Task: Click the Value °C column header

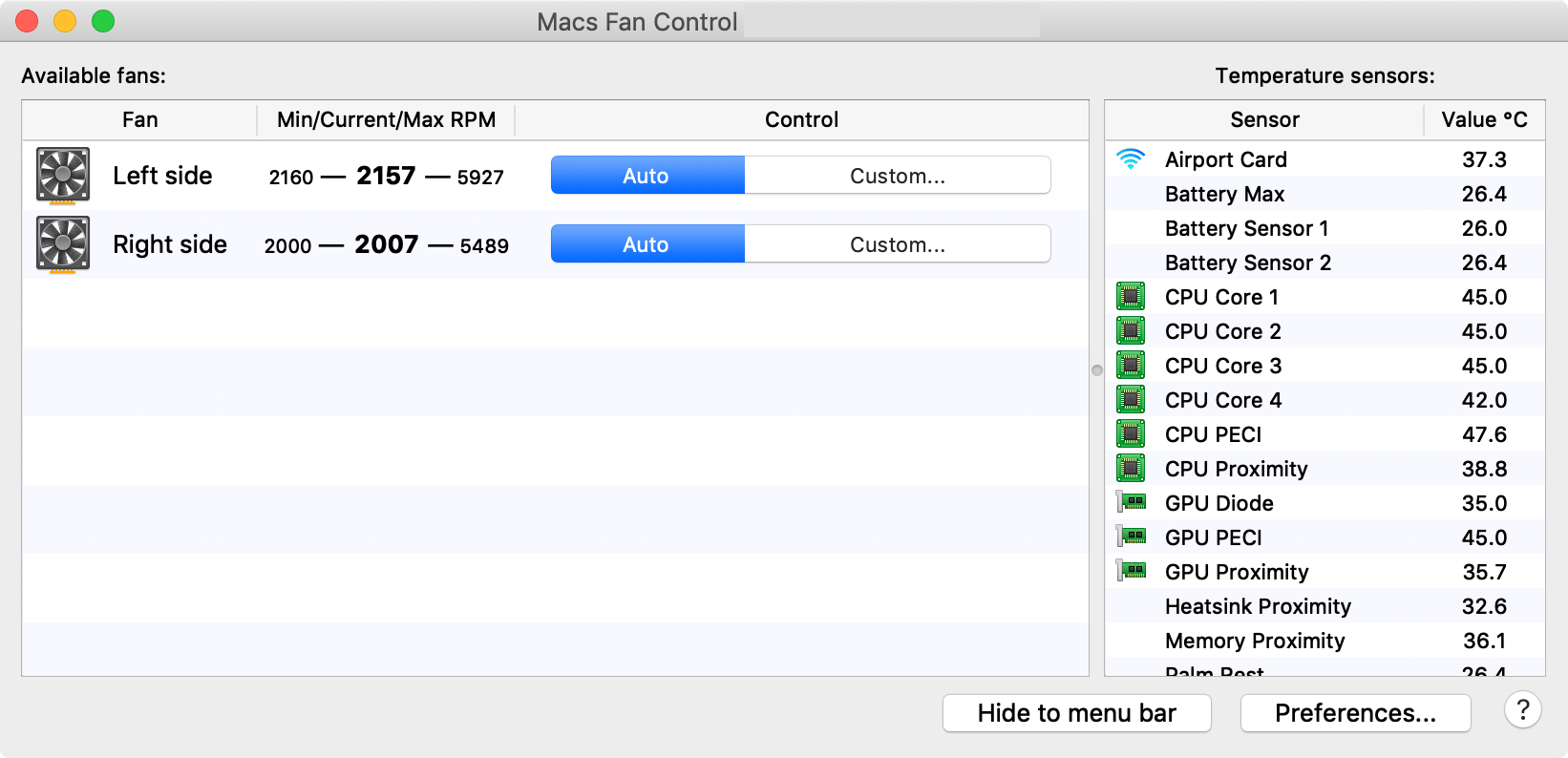Action: point(1485,120)
